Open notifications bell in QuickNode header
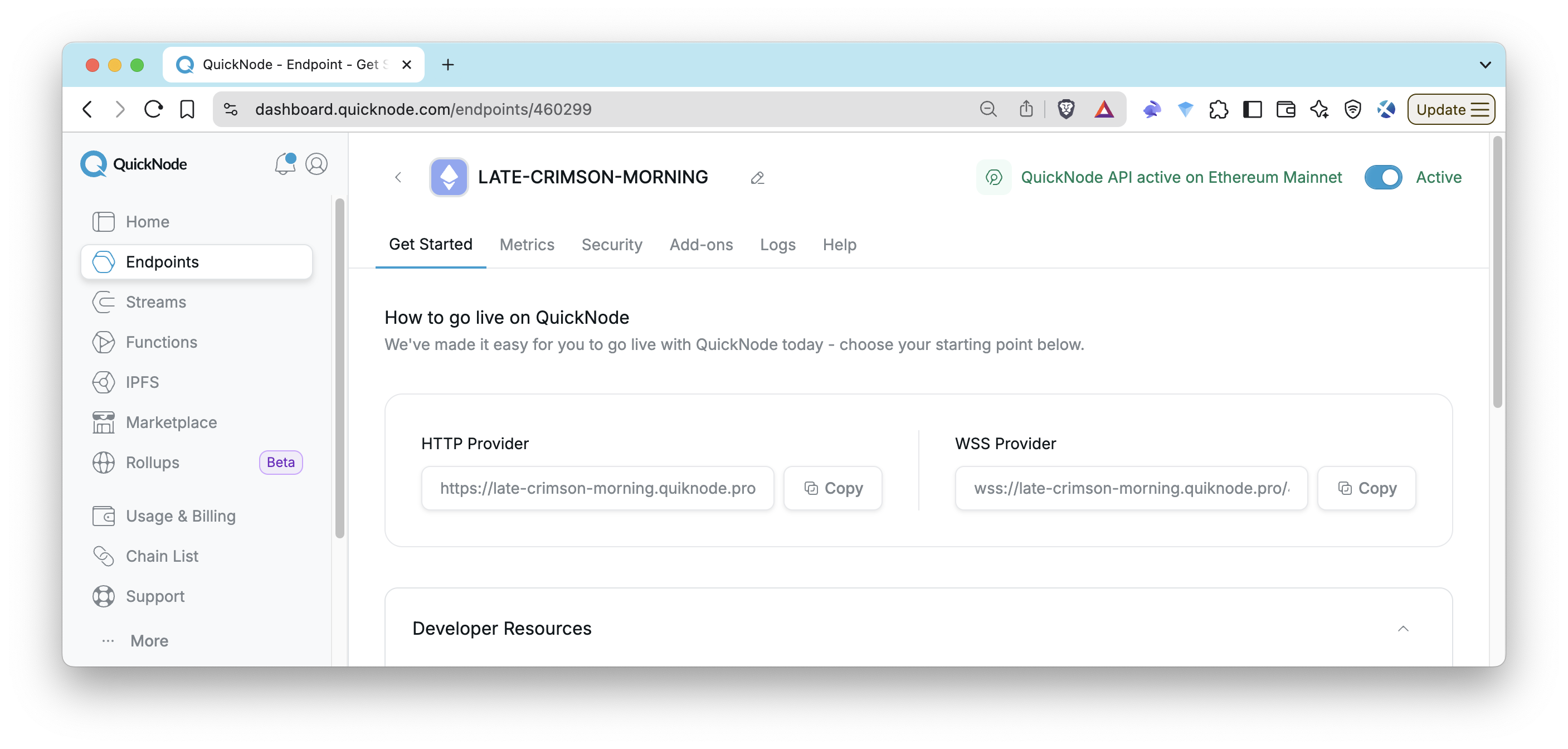The height and width of the screenshot is (749, 1568). coord(284,164)
